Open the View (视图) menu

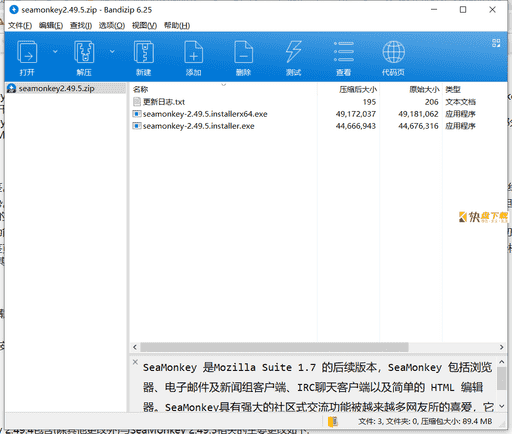tap(144, 26)
